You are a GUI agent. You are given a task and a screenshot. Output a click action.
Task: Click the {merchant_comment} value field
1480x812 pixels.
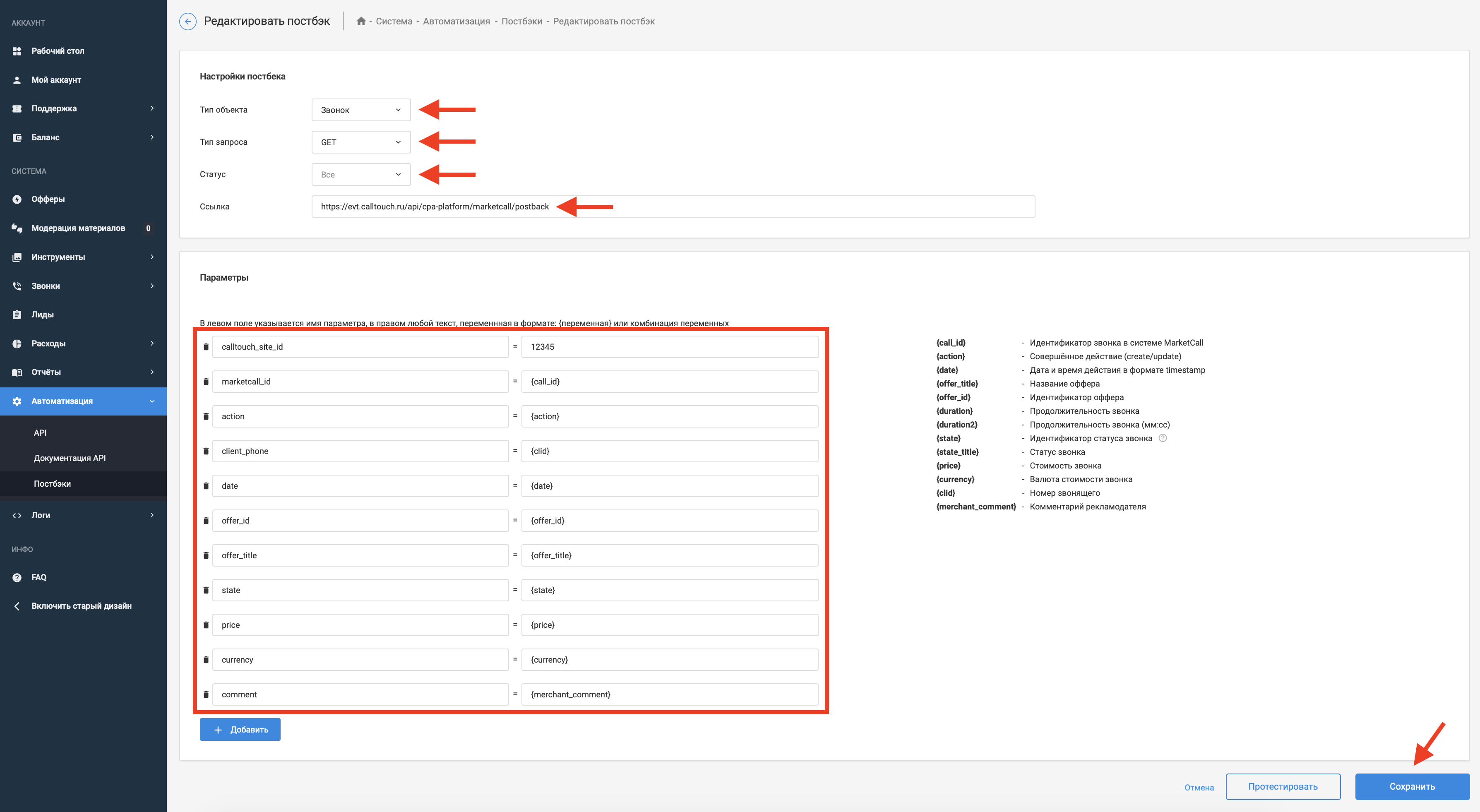[x=669, y=695]
